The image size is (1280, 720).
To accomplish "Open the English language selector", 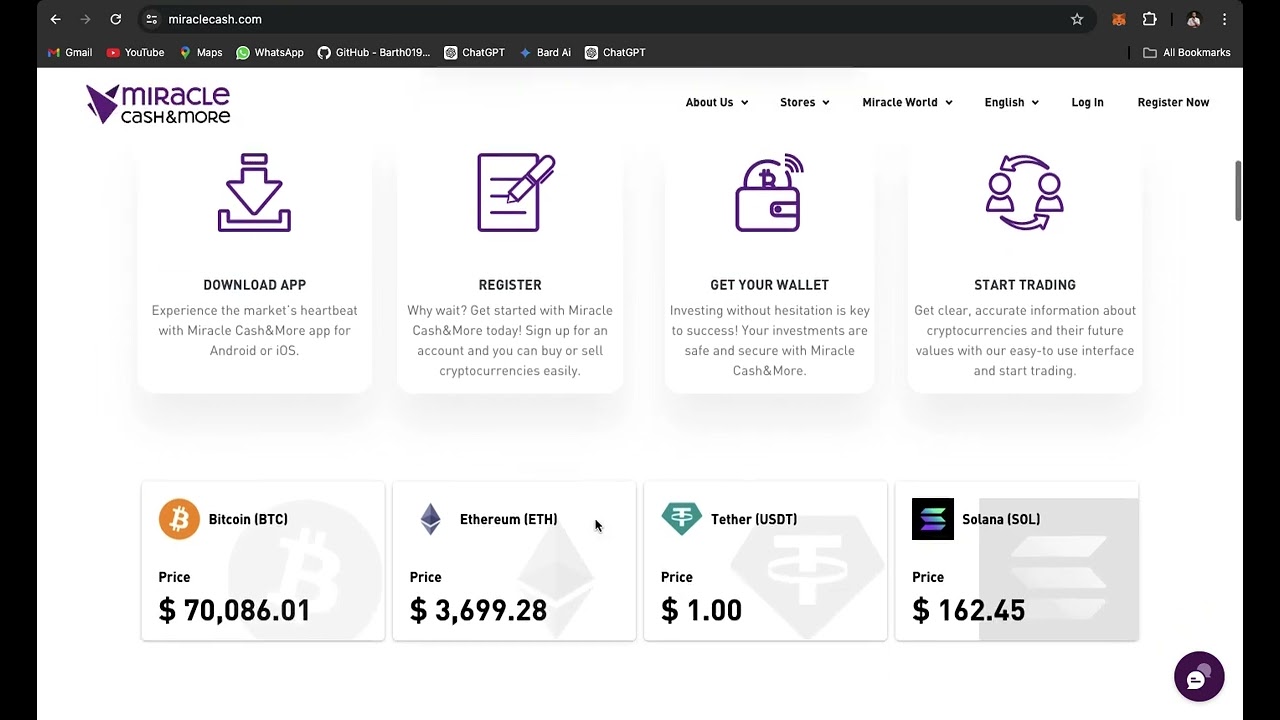I will [1011, 102].
